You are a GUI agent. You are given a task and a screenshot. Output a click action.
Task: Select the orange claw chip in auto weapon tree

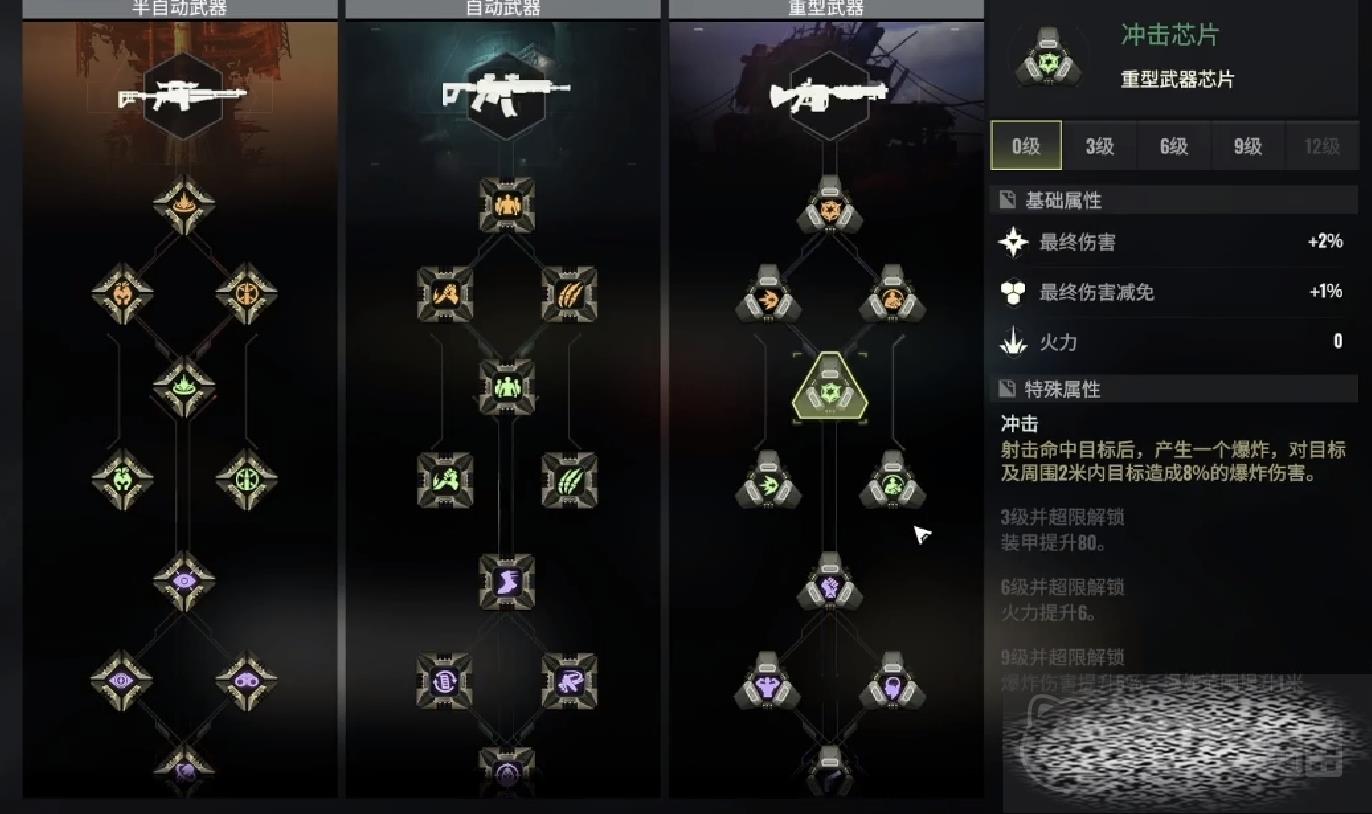click(569, 294)
